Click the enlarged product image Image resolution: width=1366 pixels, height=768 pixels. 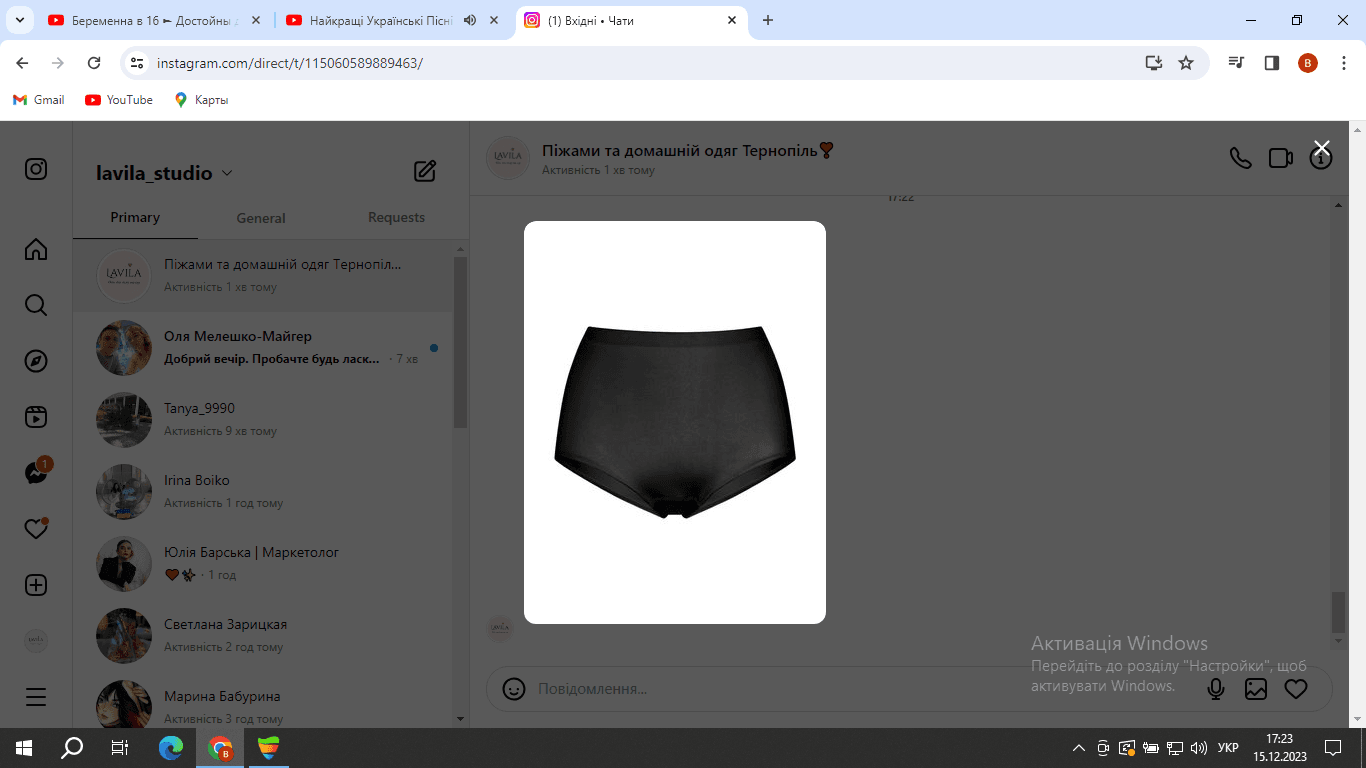click(675, 422)
